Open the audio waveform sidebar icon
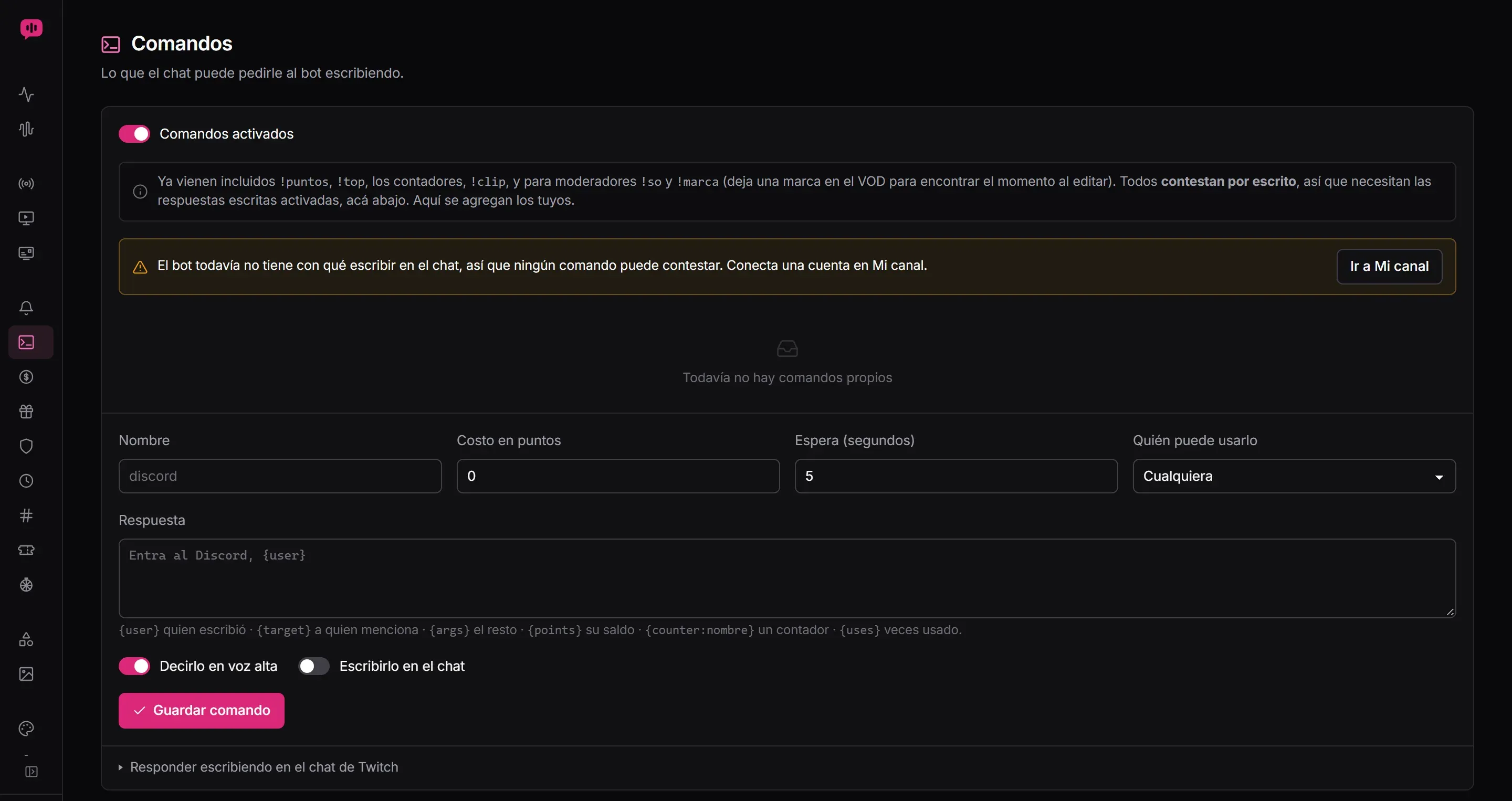 26,129
